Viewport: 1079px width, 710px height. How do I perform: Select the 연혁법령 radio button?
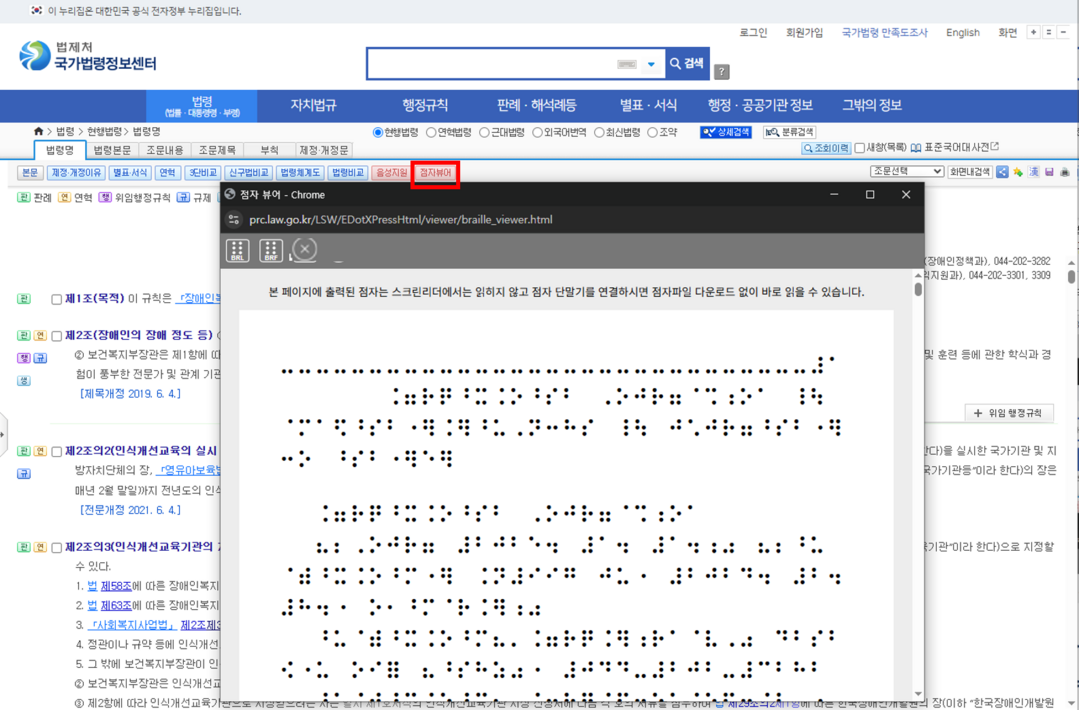click(432, 132)
